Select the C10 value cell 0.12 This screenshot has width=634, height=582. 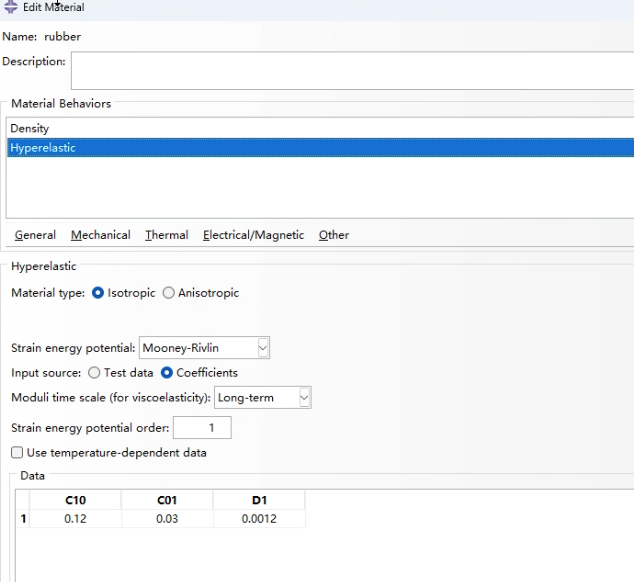coord(75,519)
